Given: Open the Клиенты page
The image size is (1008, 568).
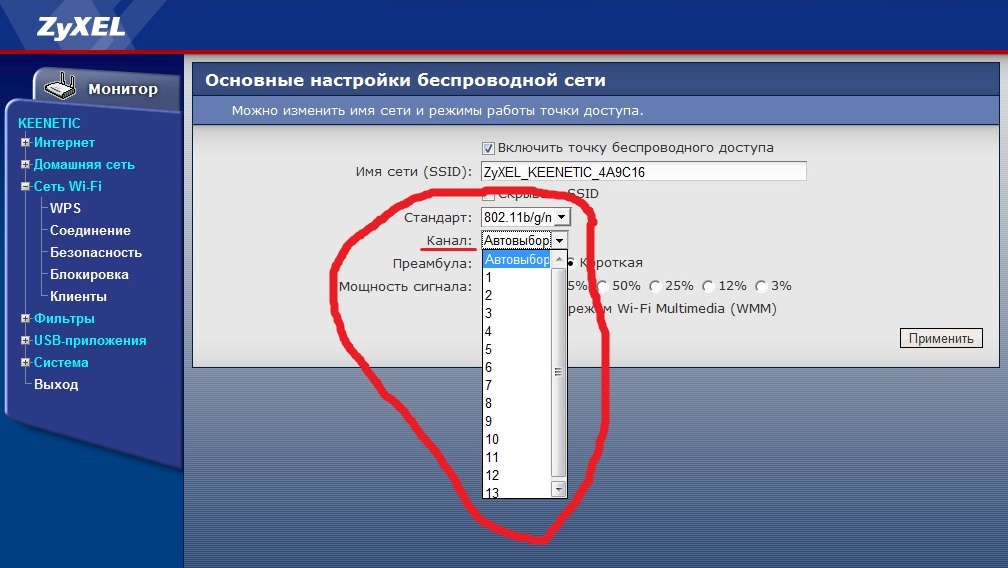Looking at the screenshot, I should click(x=78, y=297).
